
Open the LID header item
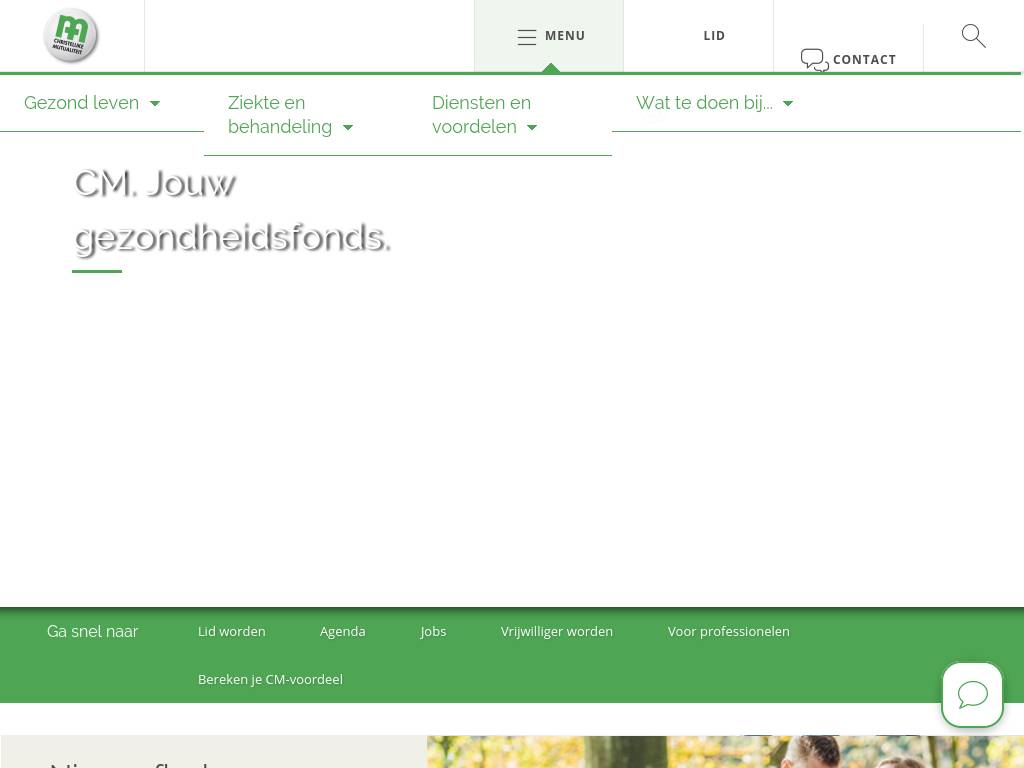pos(714,36)
